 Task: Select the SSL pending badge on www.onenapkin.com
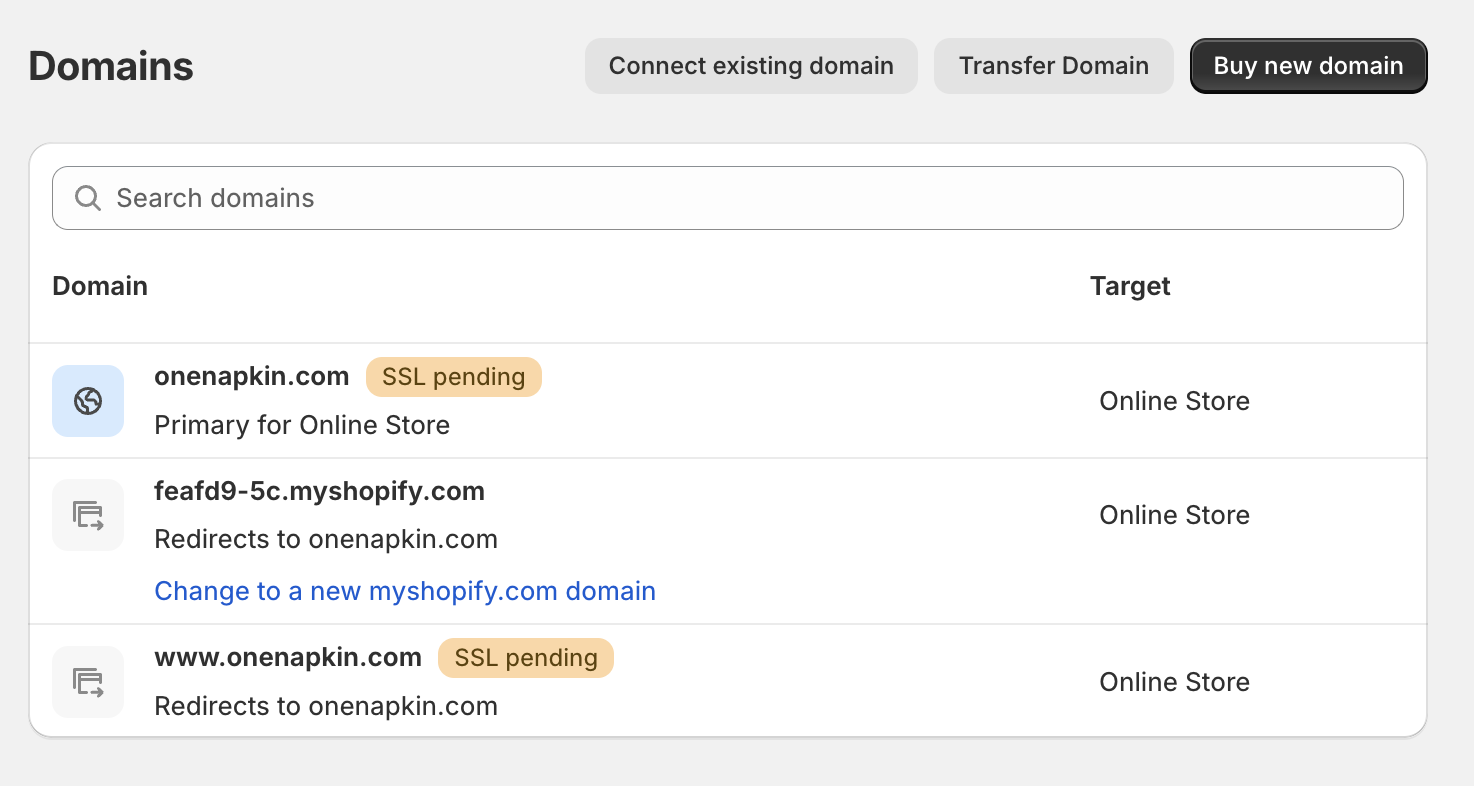pyautogui.click(x=526, y=658)
